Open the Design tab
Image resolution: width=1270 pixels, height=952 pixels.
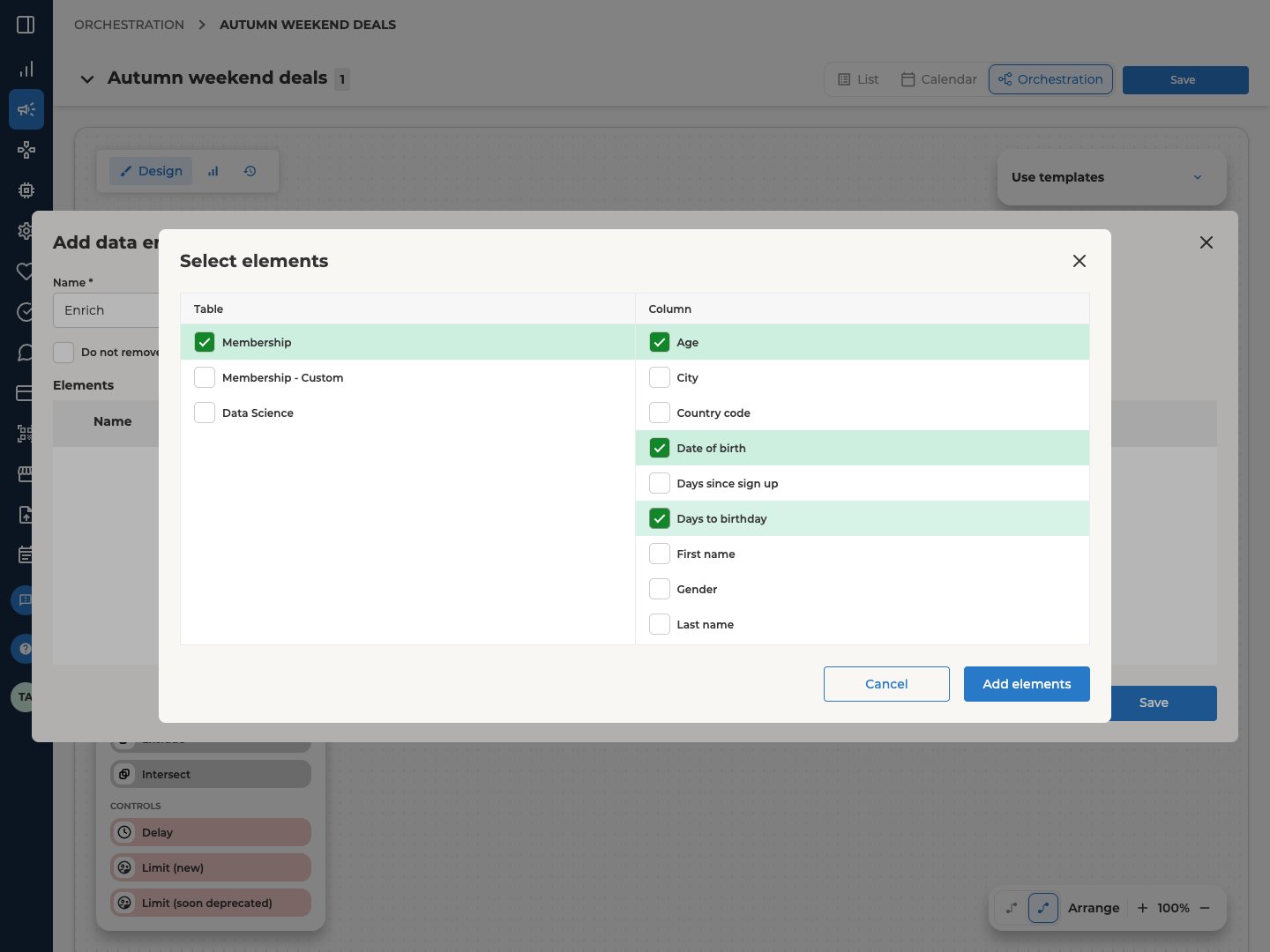[x=151, y=171]
